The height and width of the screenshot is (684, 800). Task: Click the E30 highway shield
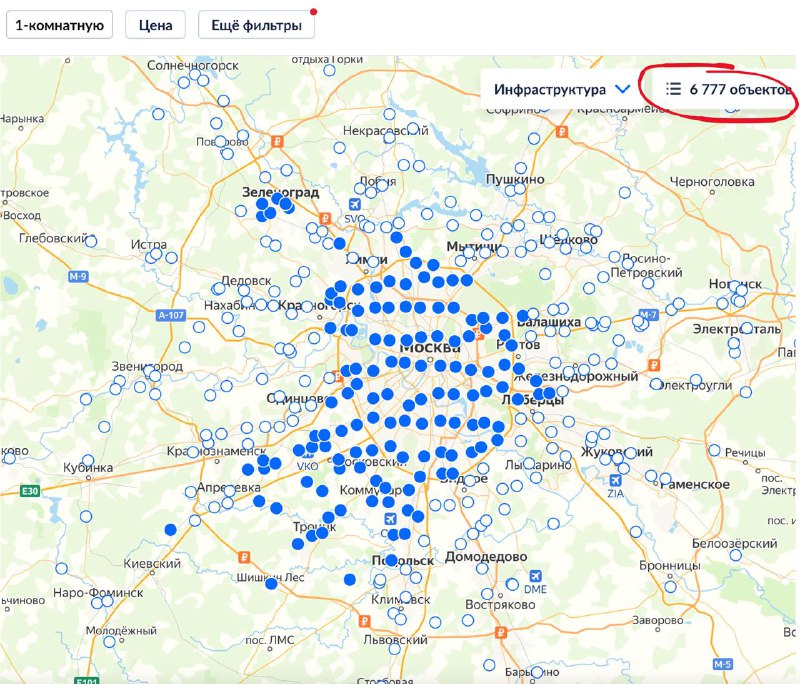30,491
